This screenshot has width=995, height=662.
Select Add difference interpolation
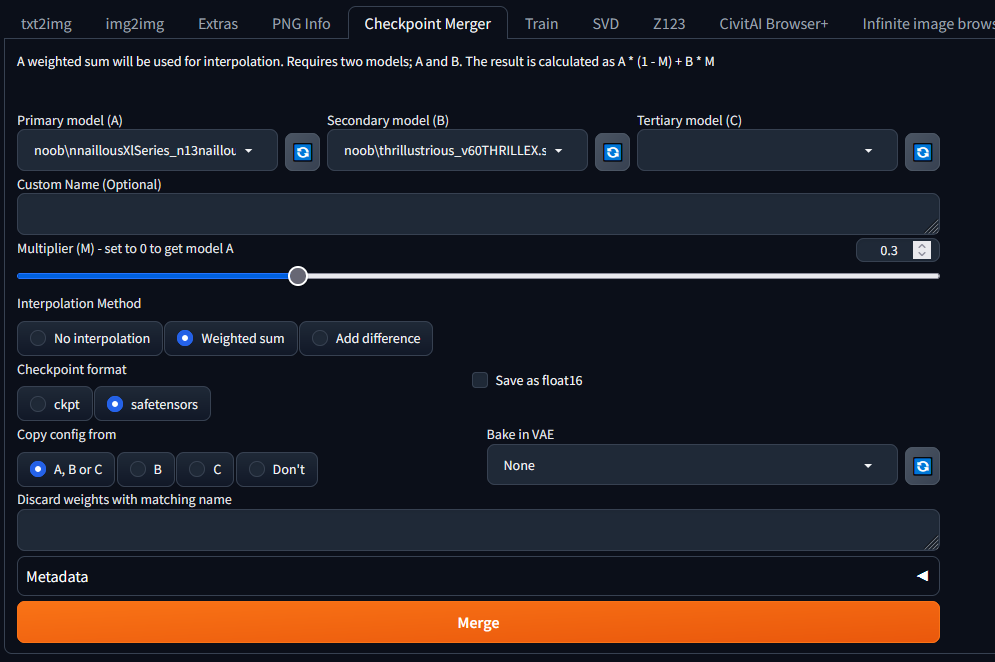[366, 338]
